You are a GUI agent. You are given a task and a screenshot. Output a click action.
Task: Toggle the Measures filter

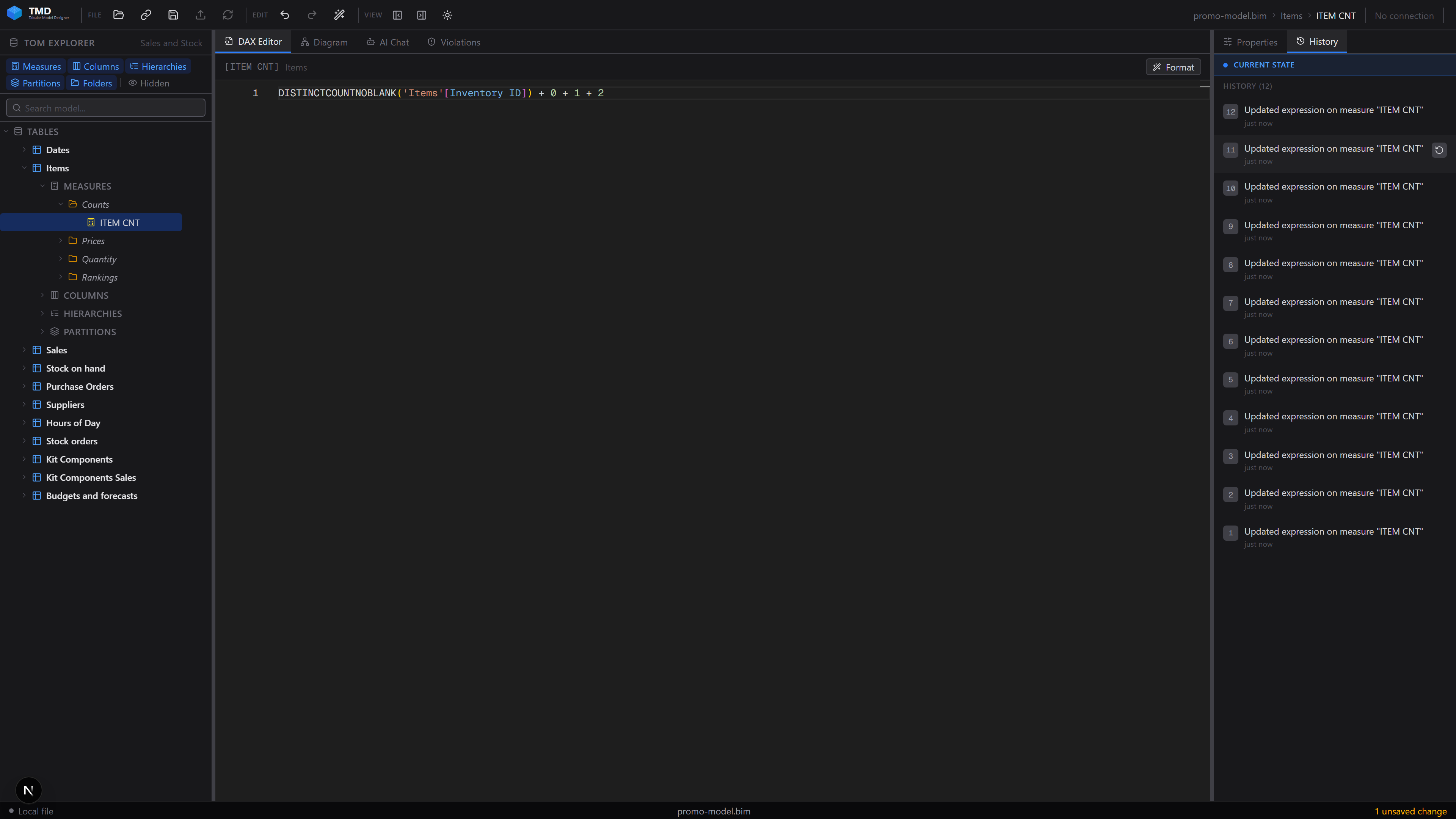tap(36, 67)
